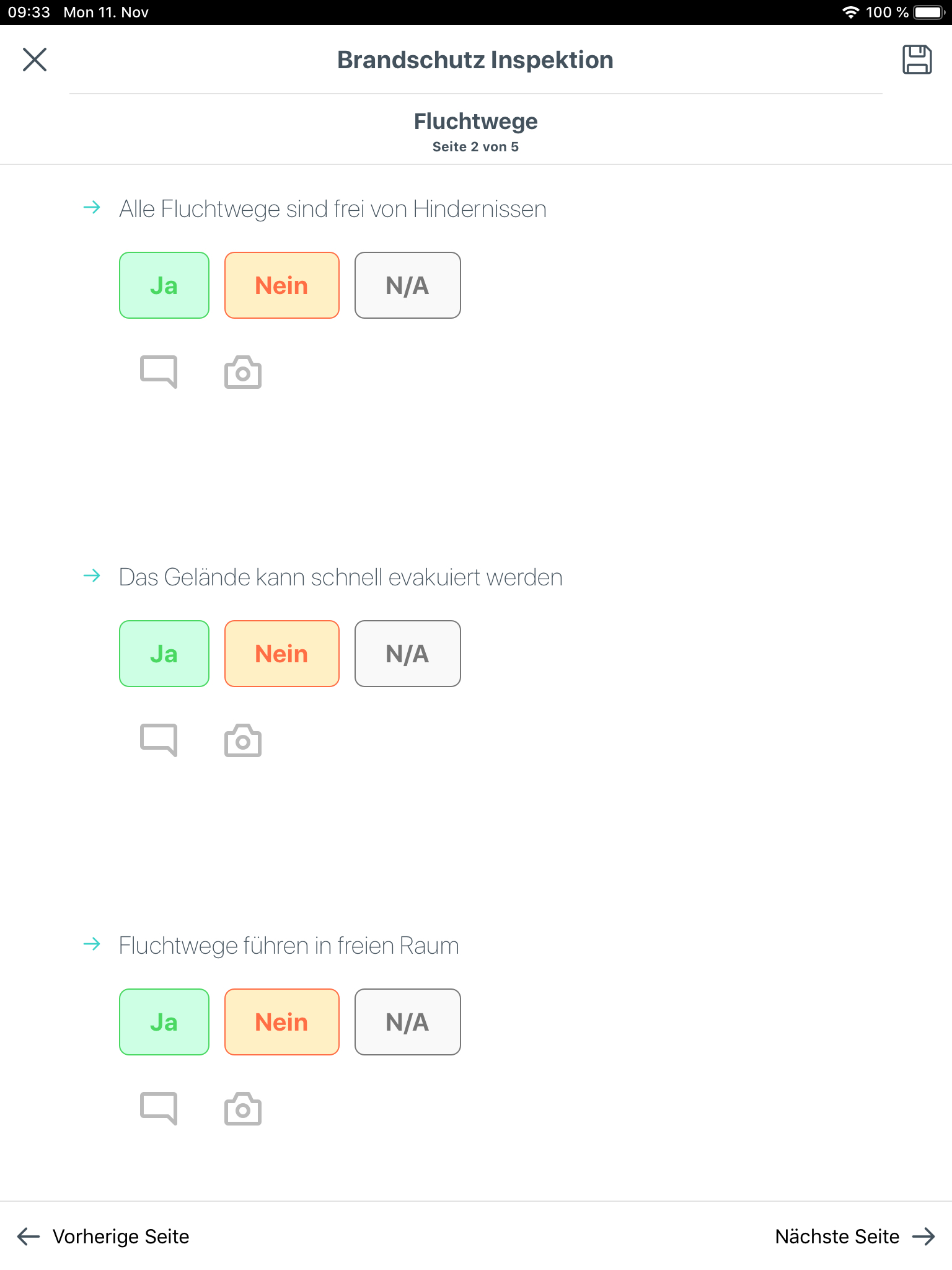Answer Ja for Fluchtwege führen in freien Raum
This screenshot has width=952, height=1270.
tap(164, 1022)
